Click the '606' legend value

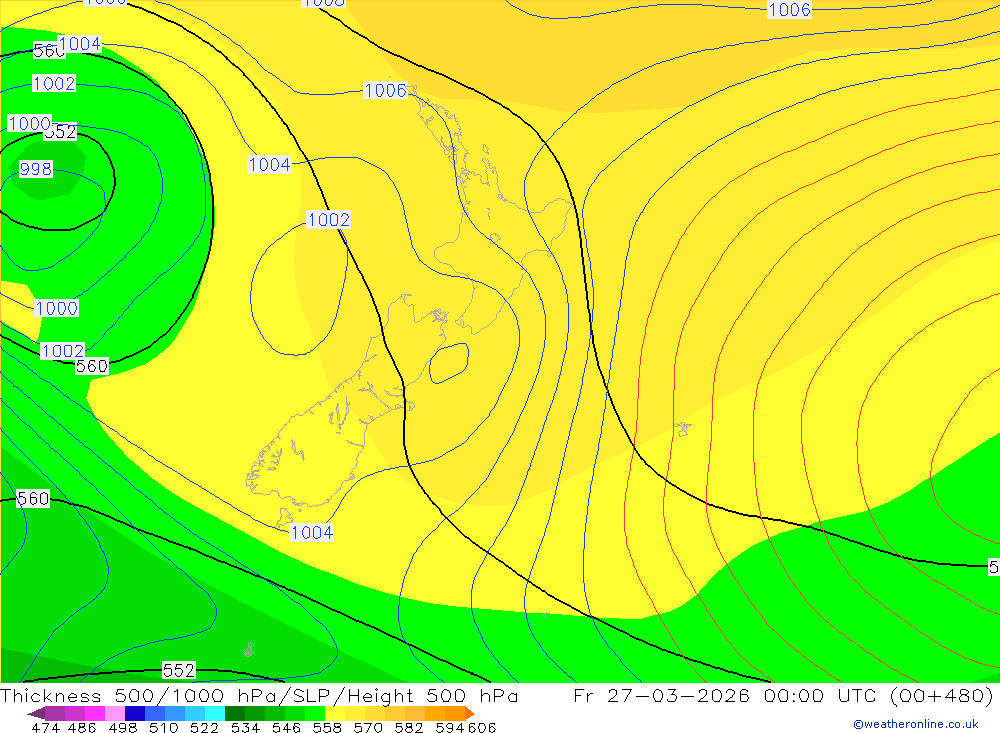pyautogui.click(x=482, y=728)
